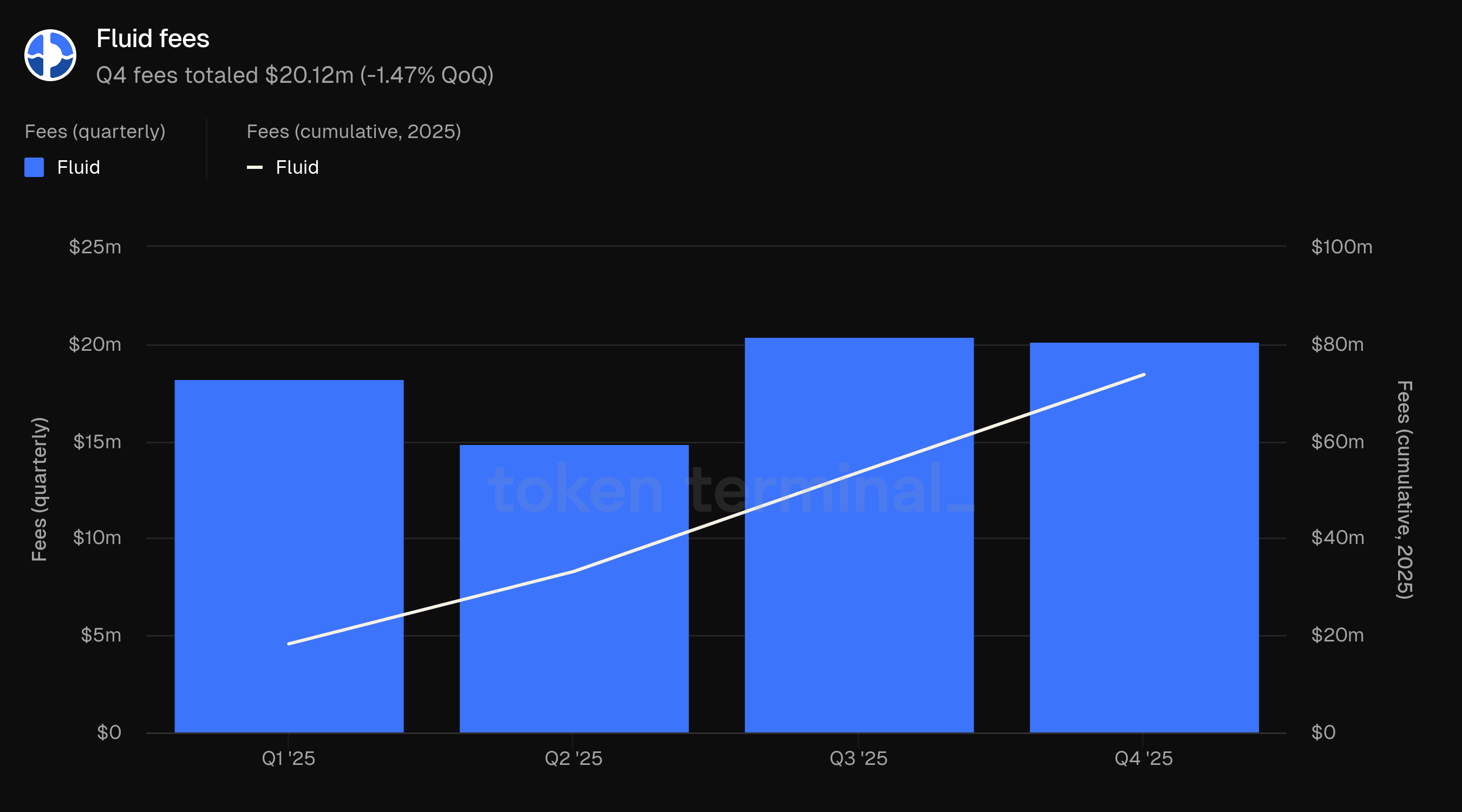This screenshot has height=812, width=1462.
Task: Click the vertical "Fees (quarterly)" axis title
Action: coord(39,489)
